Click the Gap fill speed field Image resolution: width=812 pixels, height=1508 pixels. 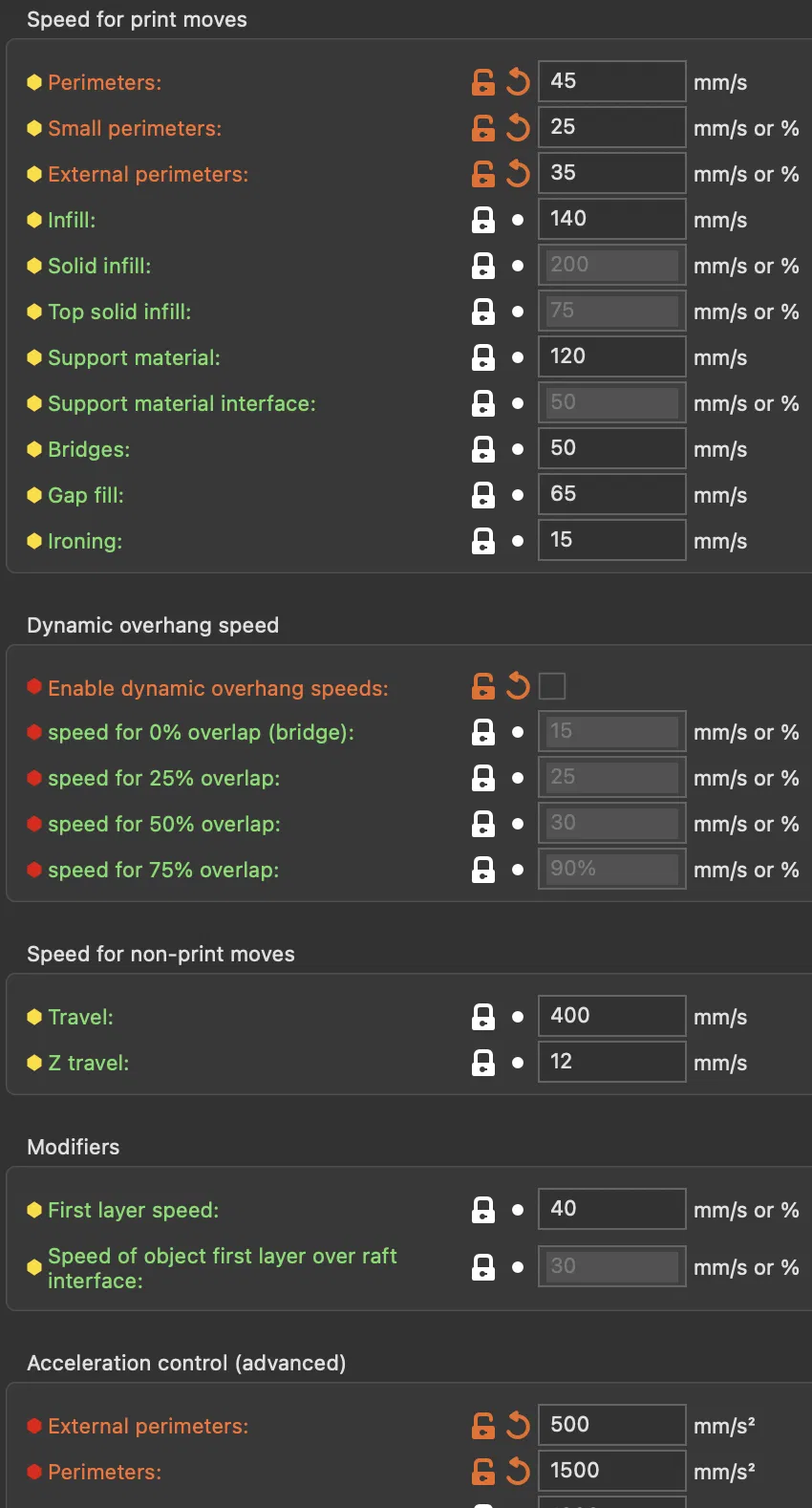tap(611, 494)
